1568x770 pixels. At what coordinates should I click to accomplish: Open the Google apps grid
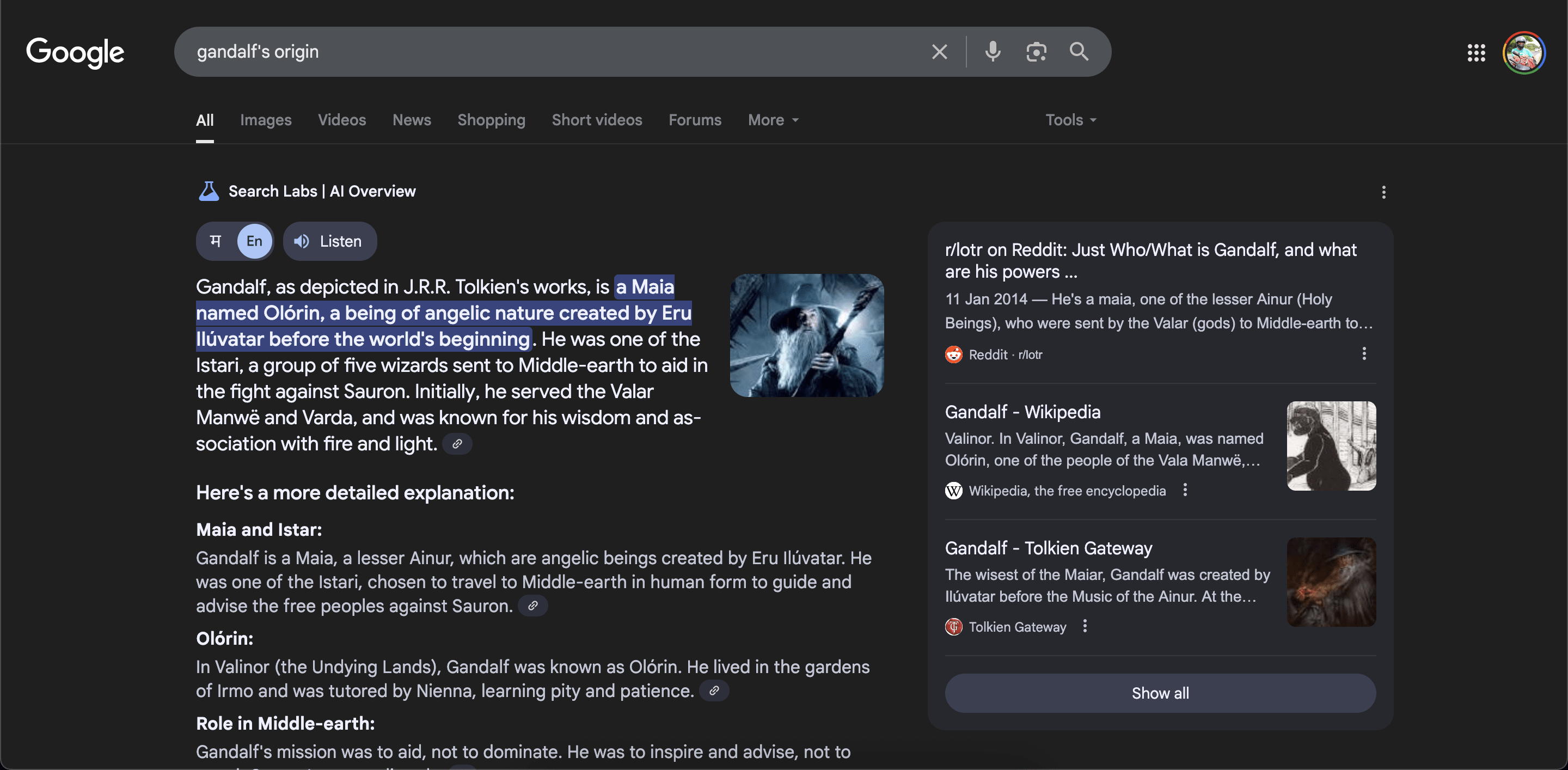(x=1476, y=52)
